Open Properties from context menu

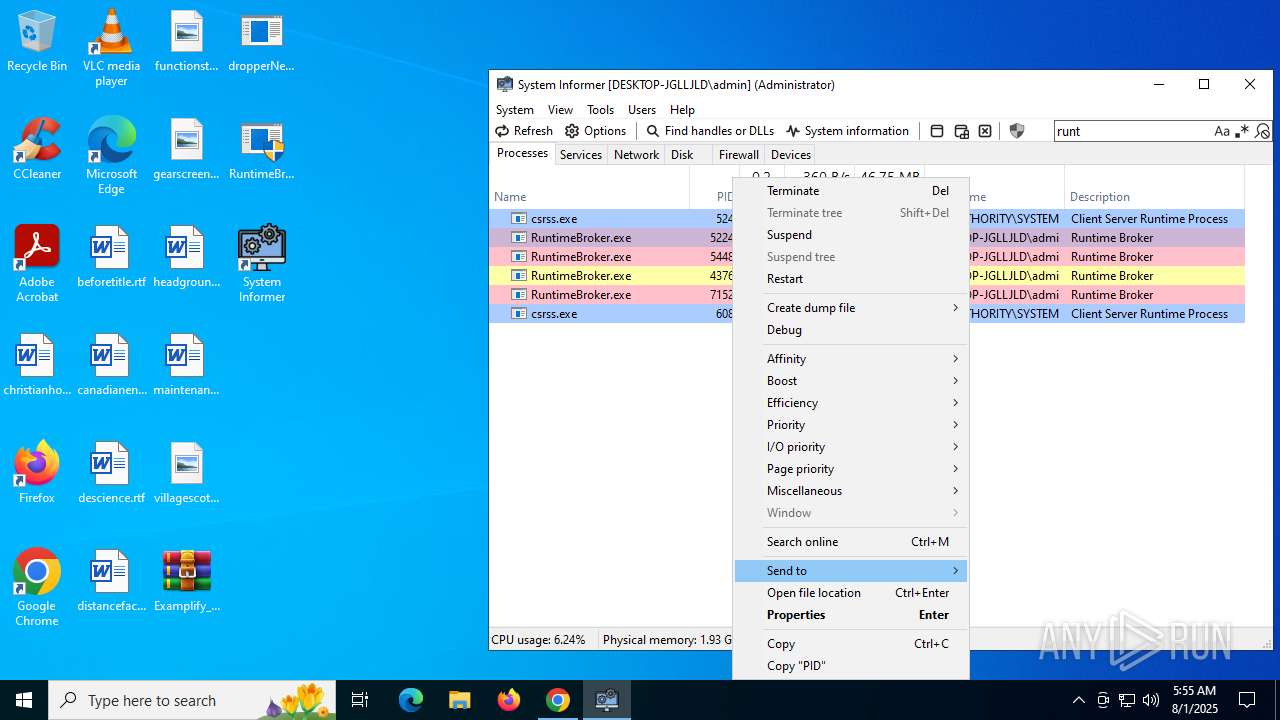[851, 615]
